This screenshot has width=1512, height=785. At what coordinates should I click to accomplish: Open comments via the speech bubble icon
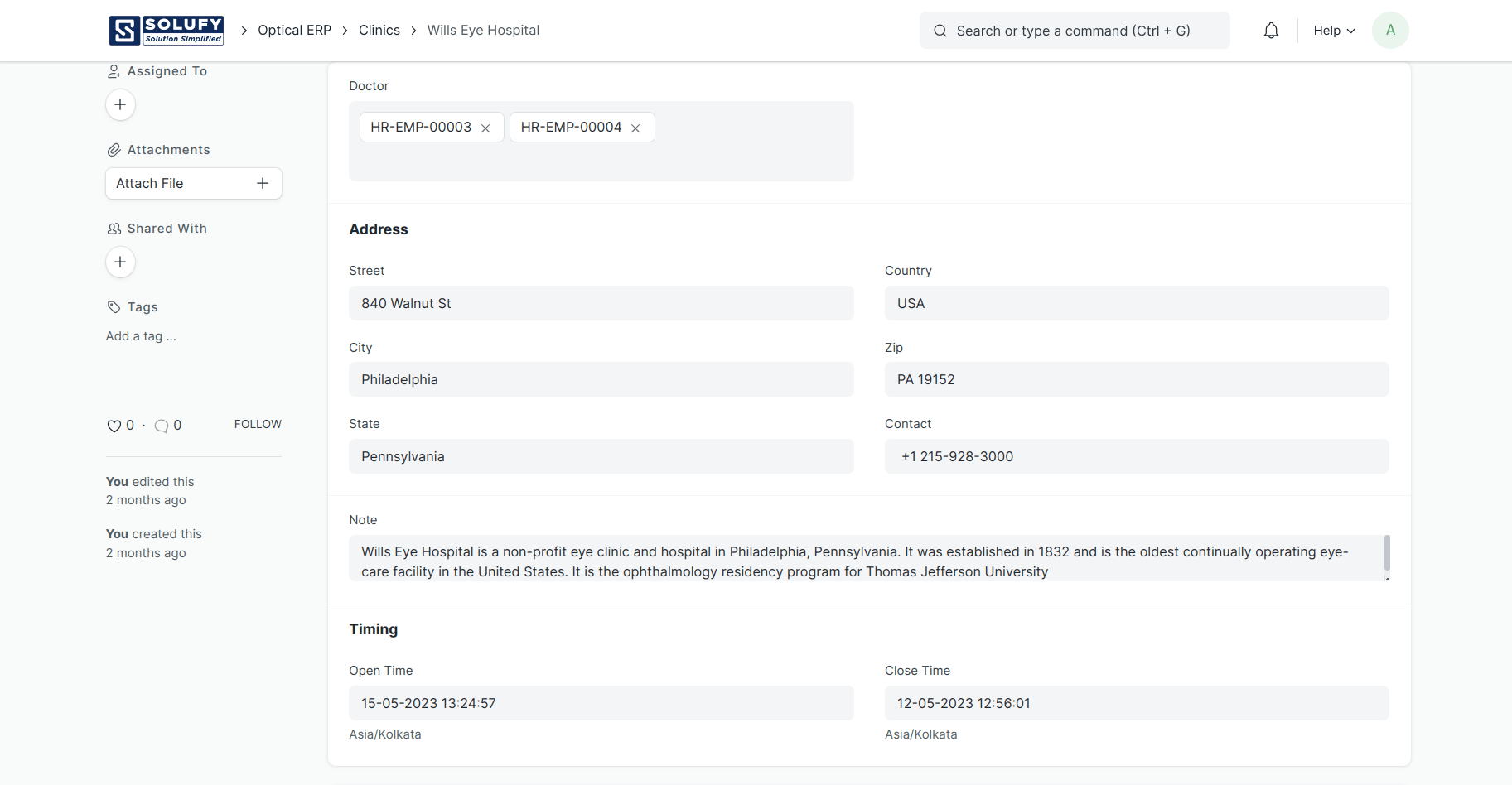tap(162, 426)
